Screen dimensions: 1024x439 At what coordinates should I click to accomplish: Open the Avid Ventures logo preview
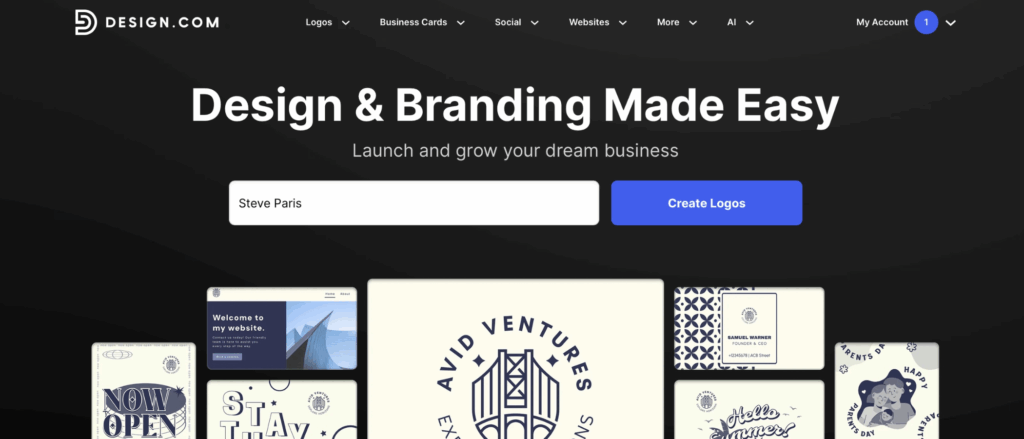point(515,359)
